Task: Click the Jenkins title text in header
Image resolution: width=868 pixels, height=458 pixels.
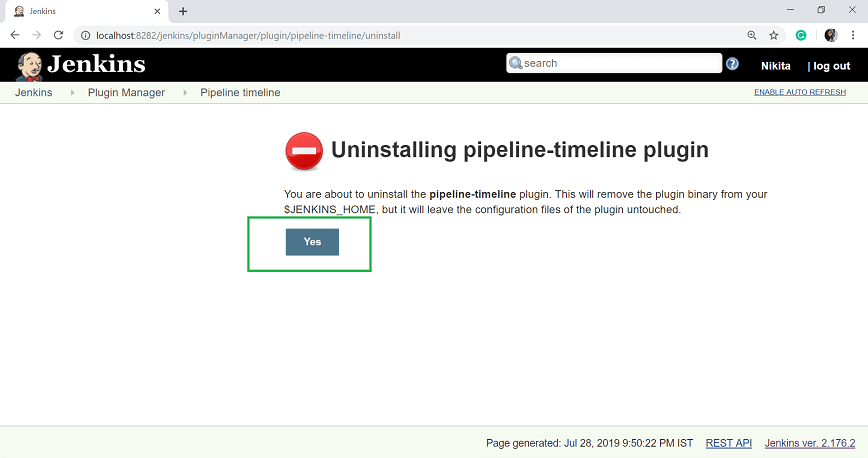Action: click(x=96, y=64)
